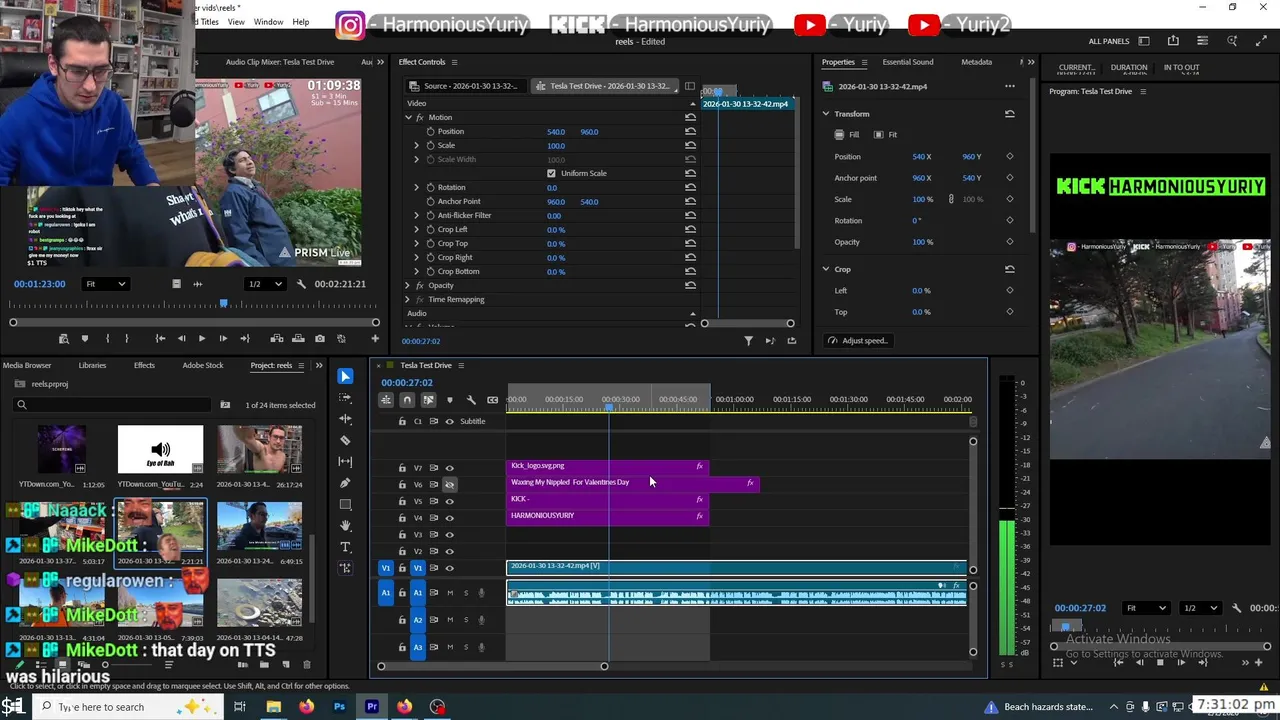Open Program monitor Fit zoom dropdown
1280x720 pixels.
click(x=1147, y=608)
